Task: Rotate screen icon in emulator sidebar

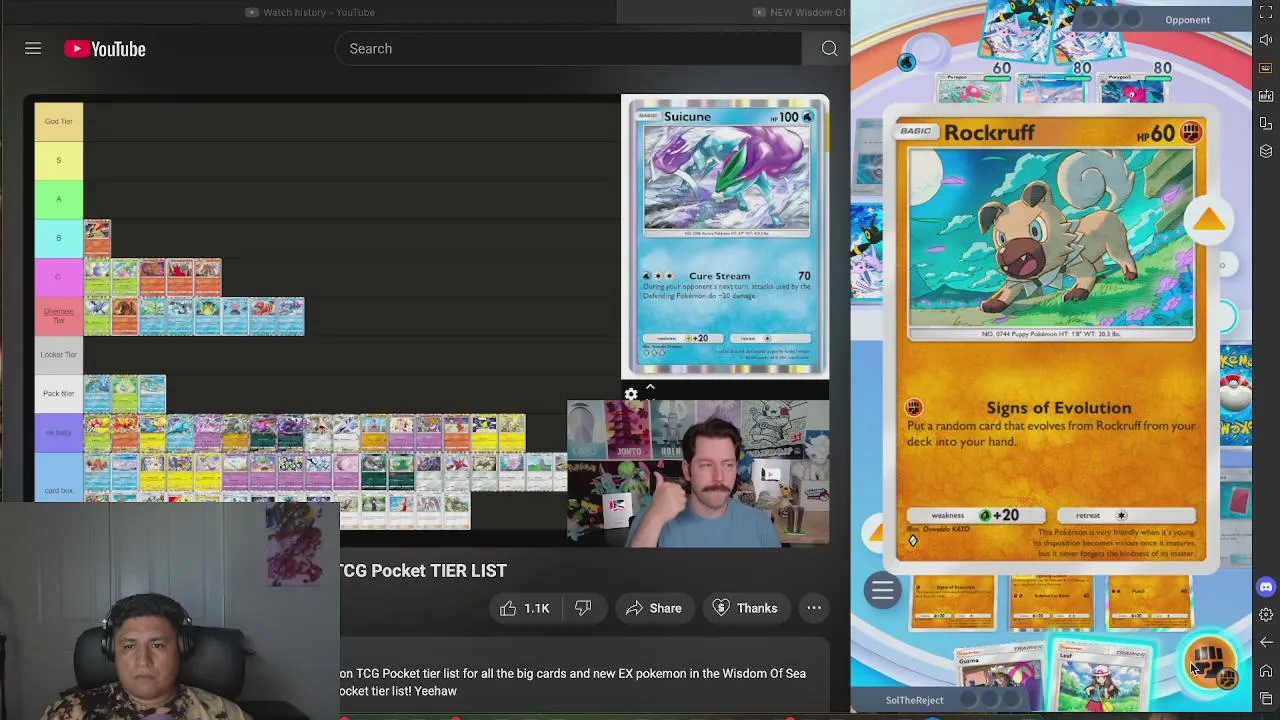Action: point(1266,124)
